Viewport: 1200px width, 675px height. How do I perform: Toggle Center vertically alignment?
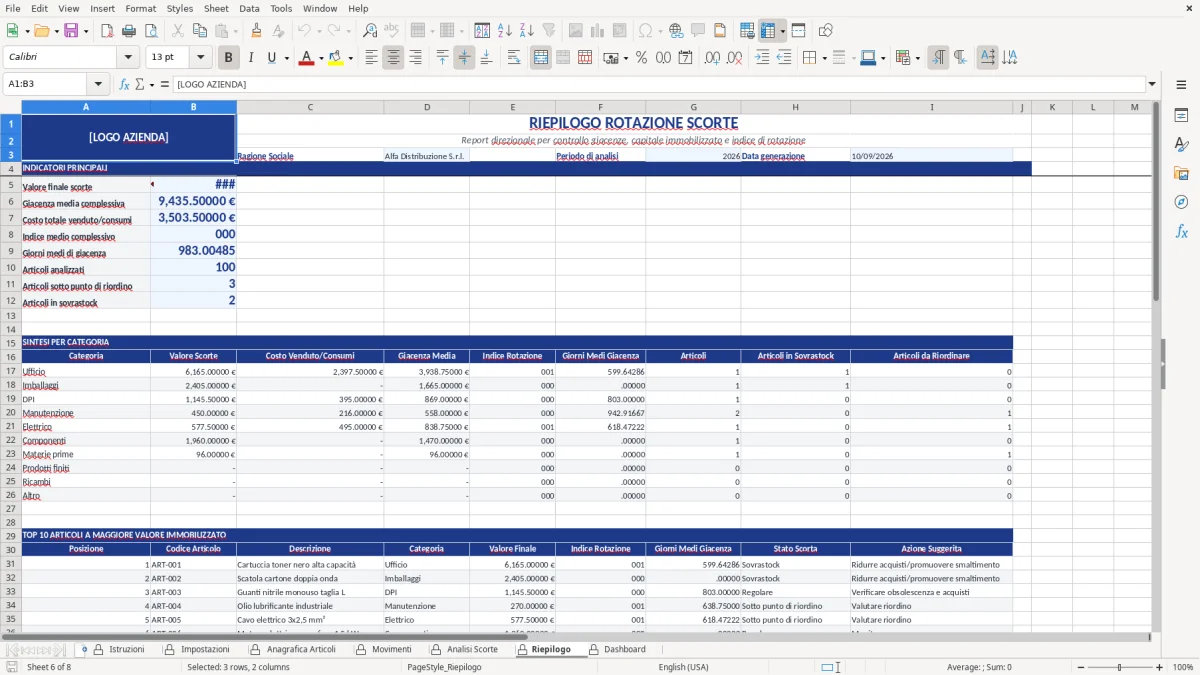click(464, 58)
